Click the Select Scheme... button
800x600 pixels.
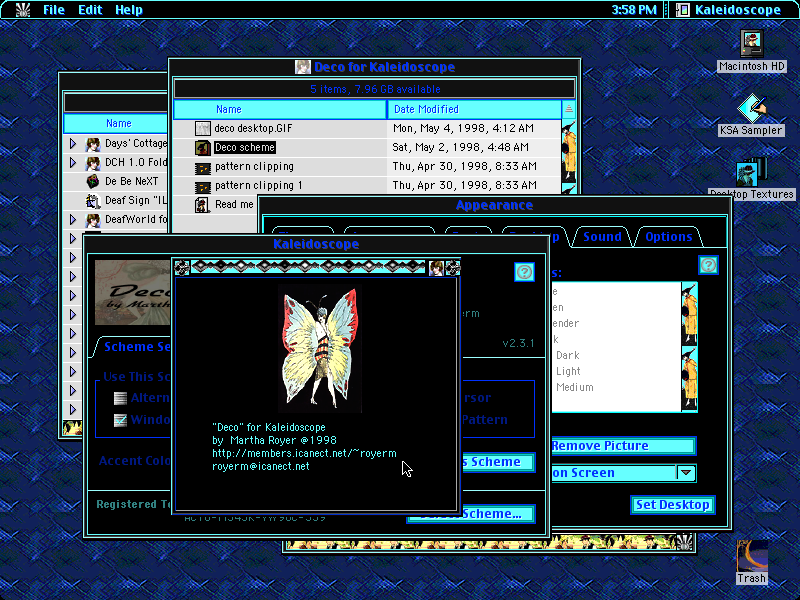[497, 514]
